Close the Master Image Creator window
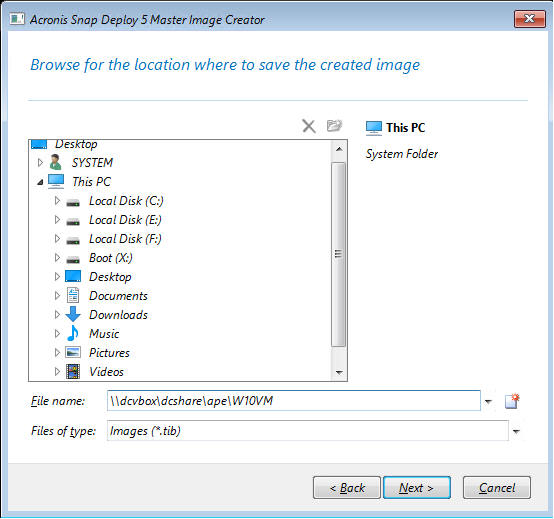This screenshot has height=519, width=554. 530,18
